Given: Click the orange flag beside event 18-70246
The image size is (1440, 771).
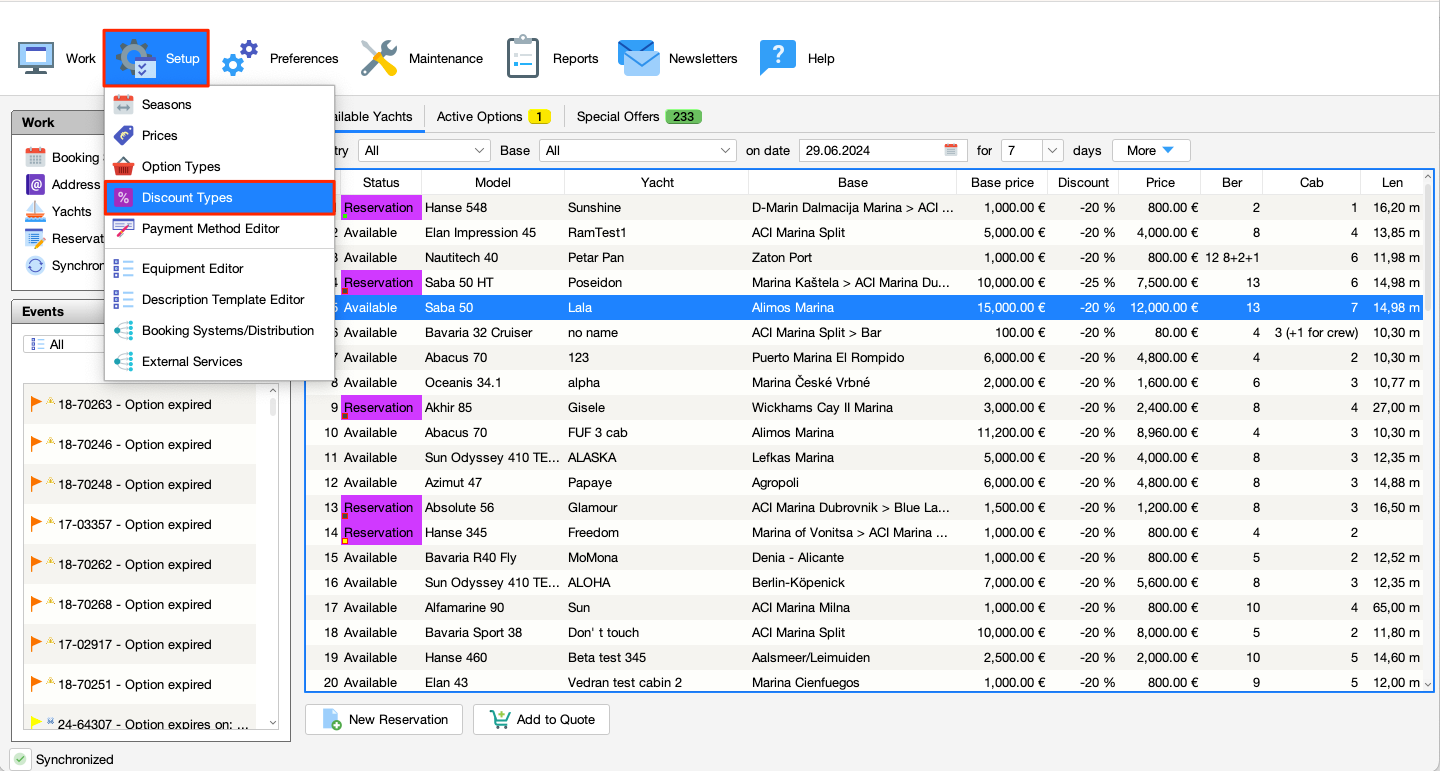Looking at the screenshot, I should point(36,444).
